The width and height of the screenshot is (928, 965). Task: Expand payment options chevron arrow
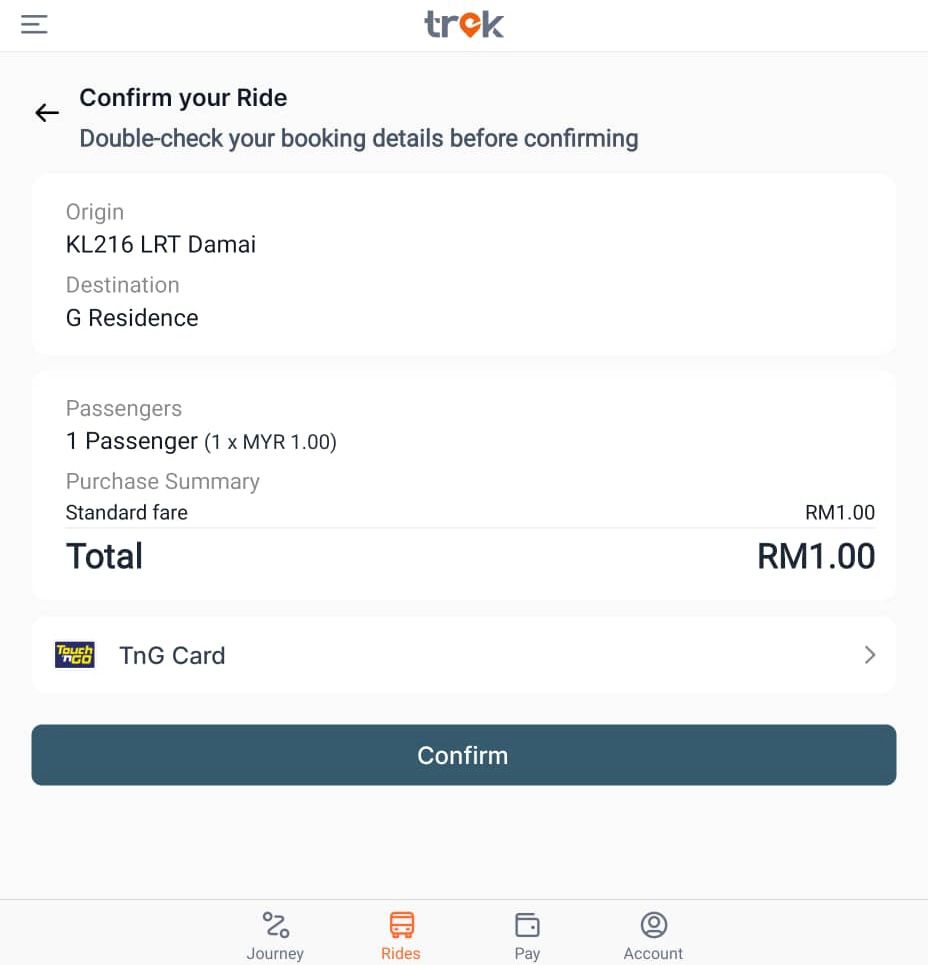(869, 655)
